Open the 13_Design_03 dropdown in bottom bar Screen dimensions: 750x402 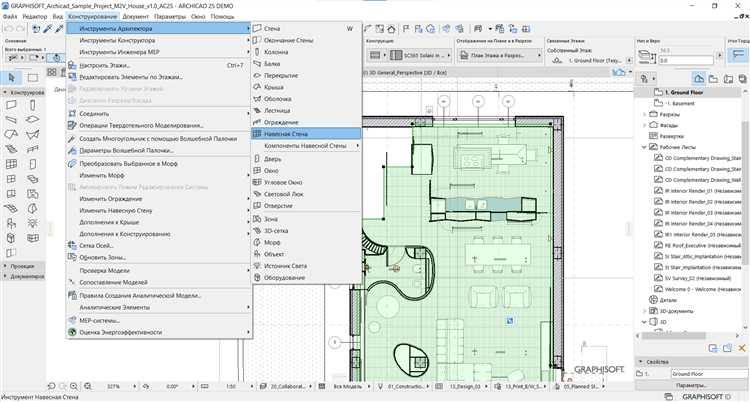(x=486, y=386)
